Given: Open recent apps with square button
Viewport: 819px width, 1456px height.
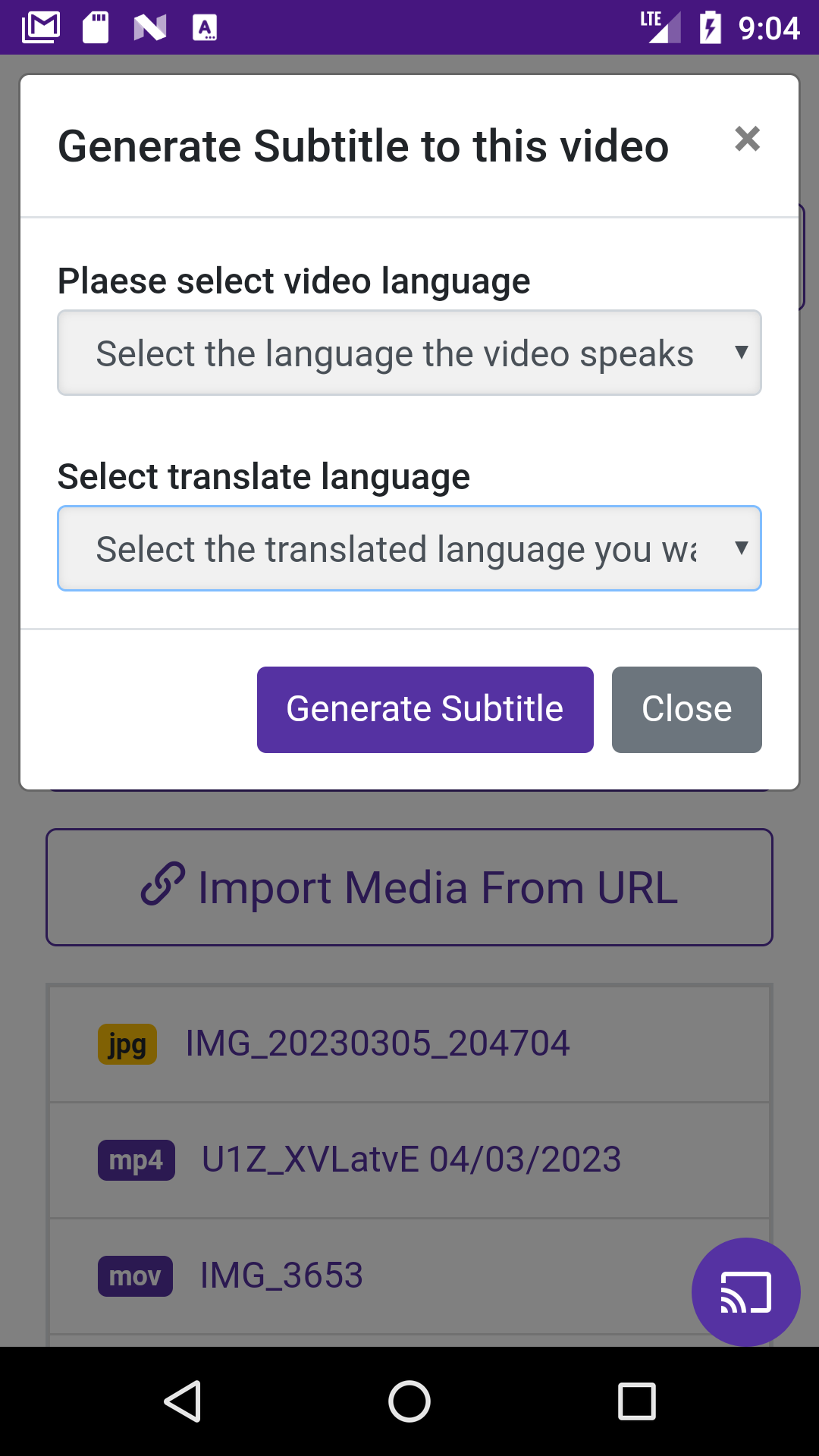Looking at the screenshot, I should [x=636, y=1401].
